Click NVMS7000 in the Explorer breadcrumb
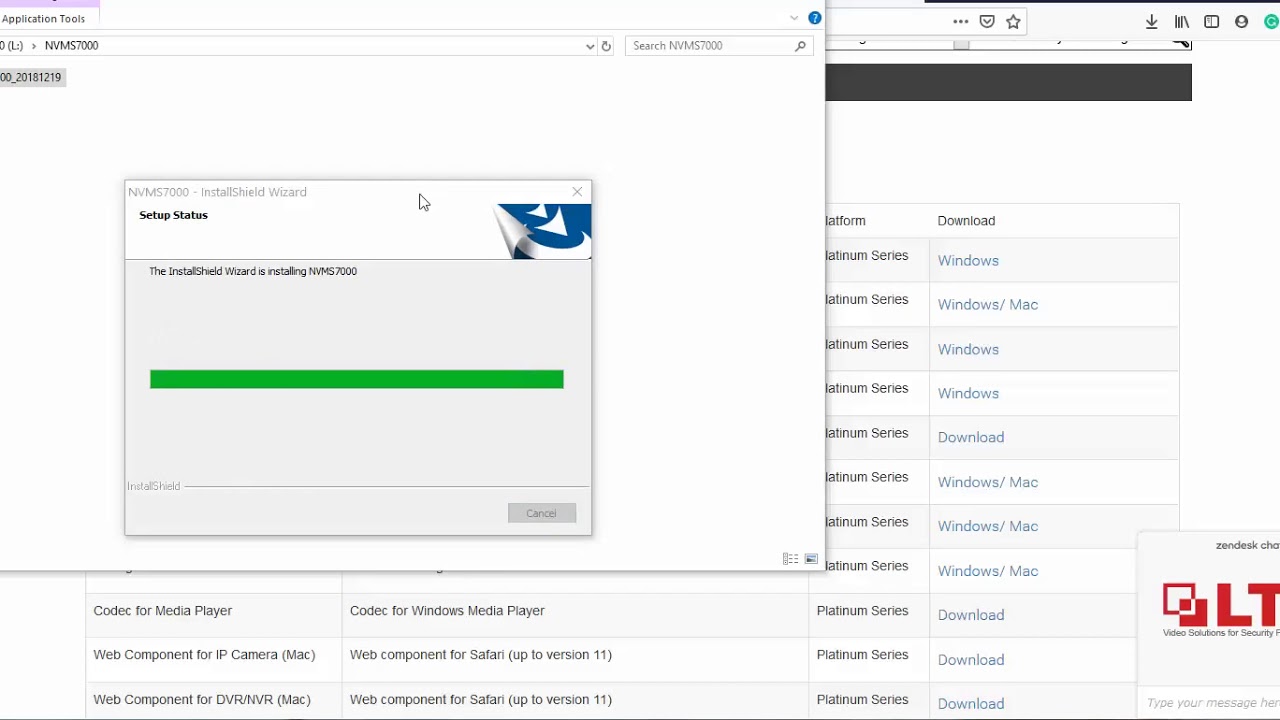 [71, 46]
